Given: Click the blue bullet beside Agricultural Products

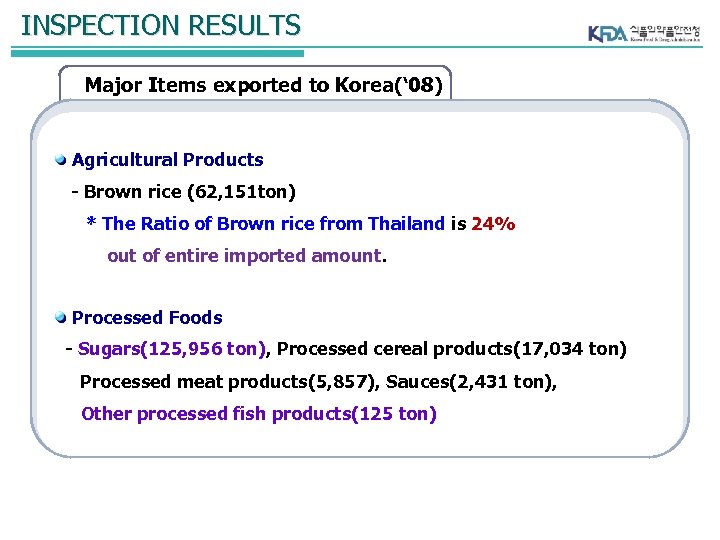Looking at the screenshot, I should tap(62, 160).
